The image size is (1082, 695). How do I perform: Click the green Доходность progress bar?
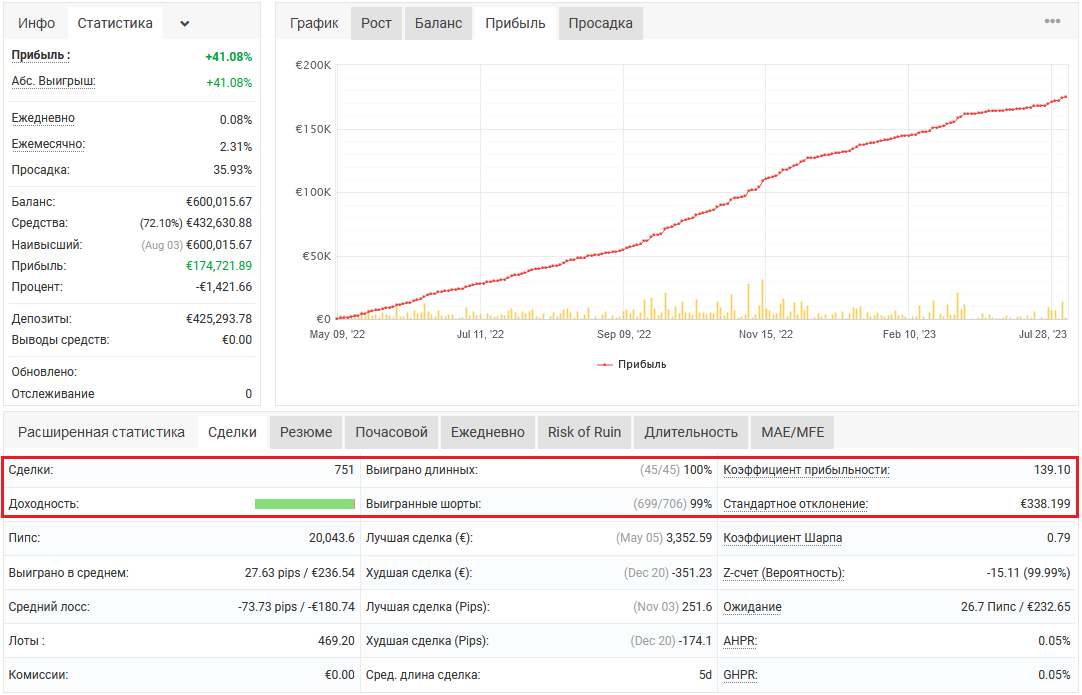[304, 504]
